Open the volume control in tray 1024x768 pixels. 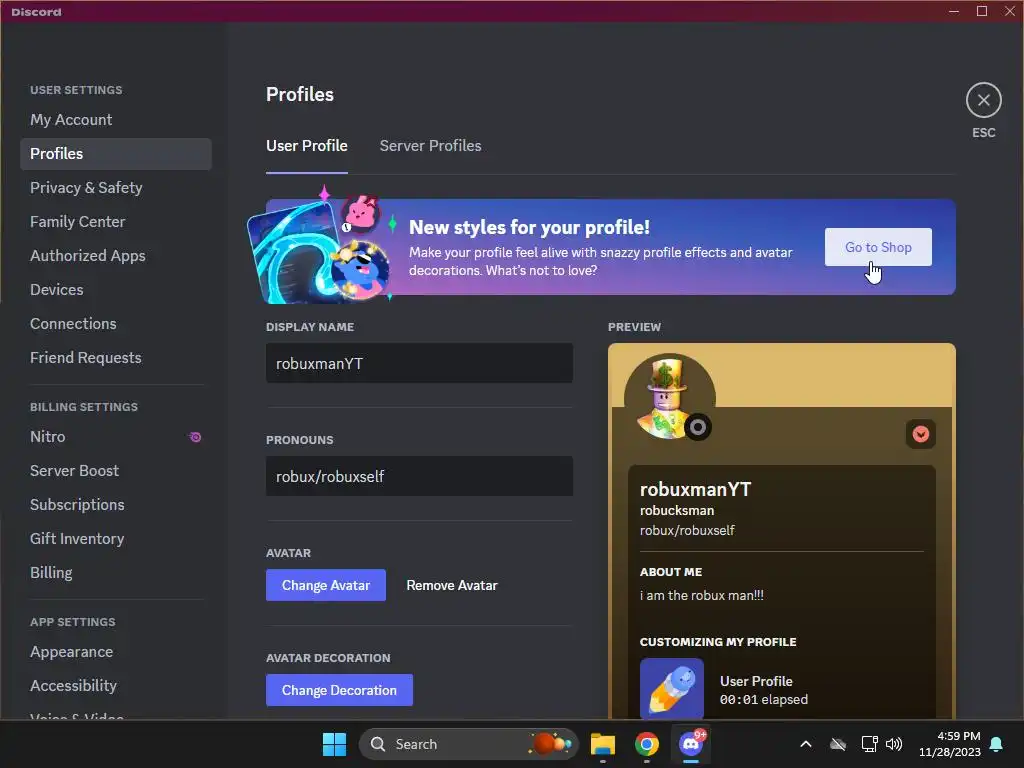click(894, 744)
